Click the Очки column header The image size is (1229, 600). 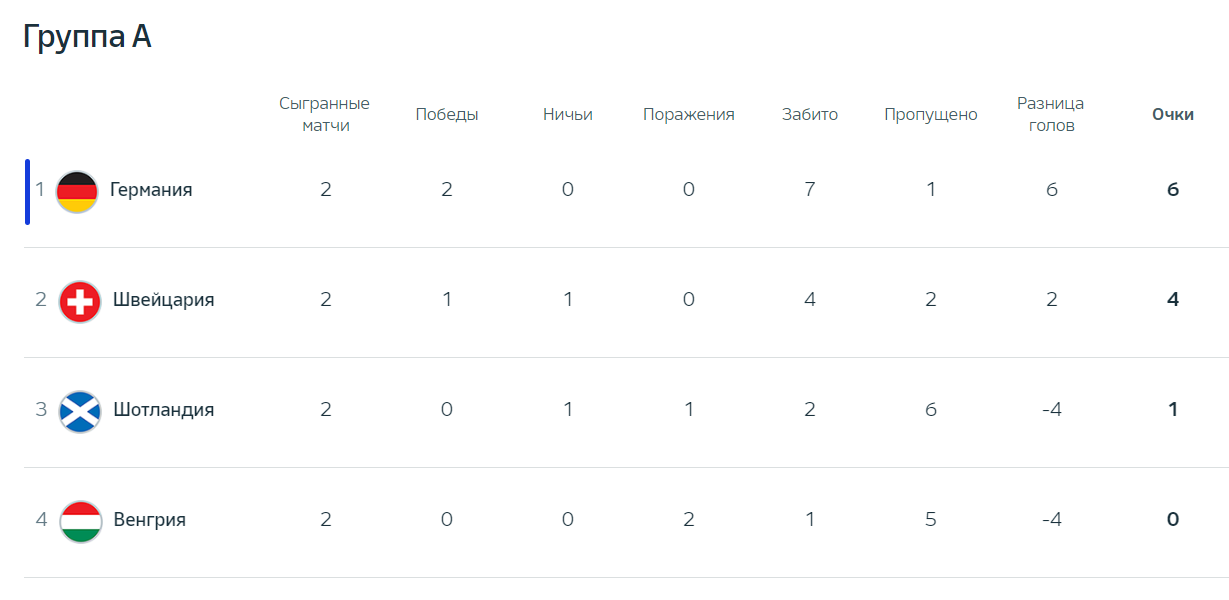pyautogui.click(x=1173, y=115)
